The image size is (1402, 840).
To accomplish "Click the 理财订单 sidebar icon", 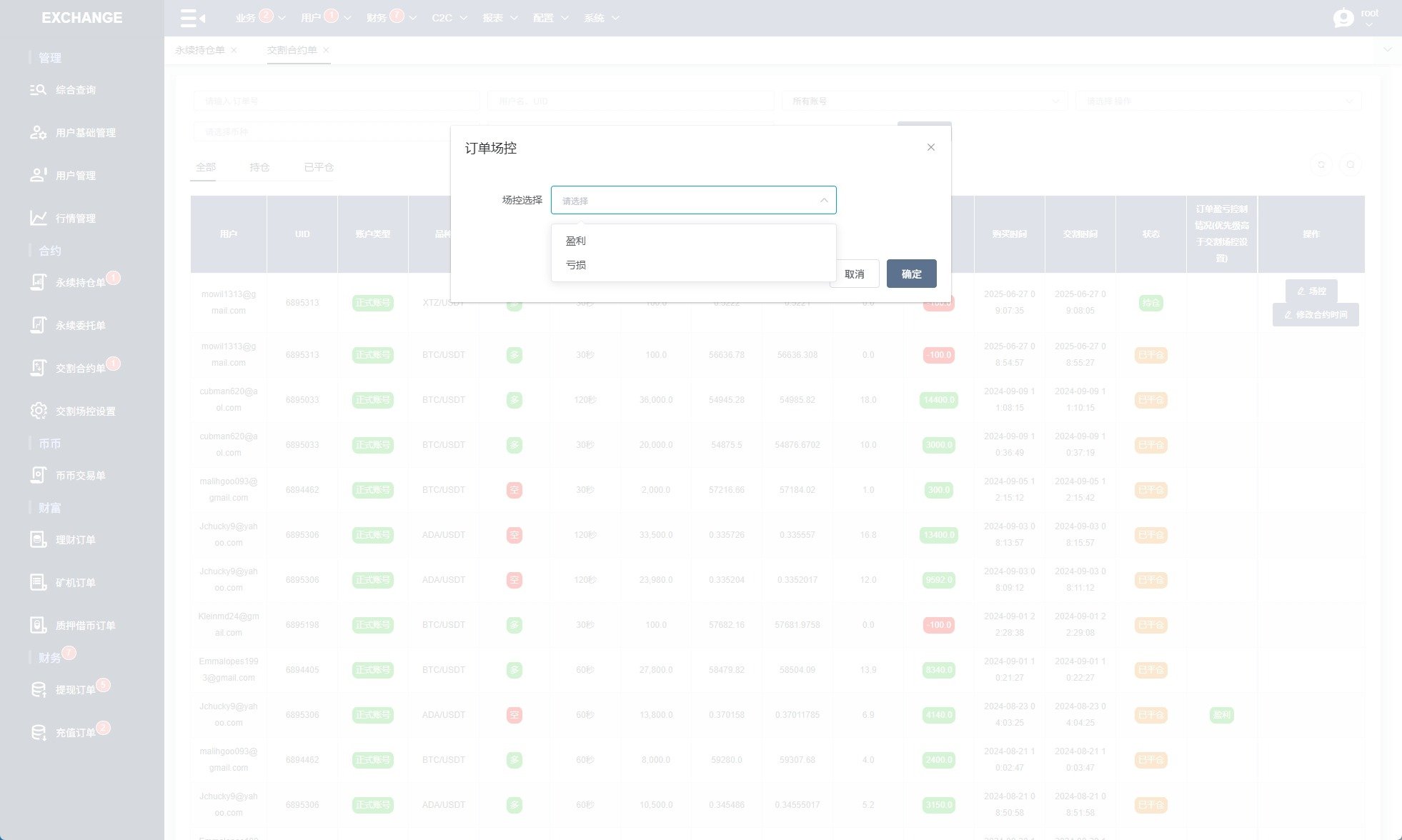I will (x=38, y=540).
